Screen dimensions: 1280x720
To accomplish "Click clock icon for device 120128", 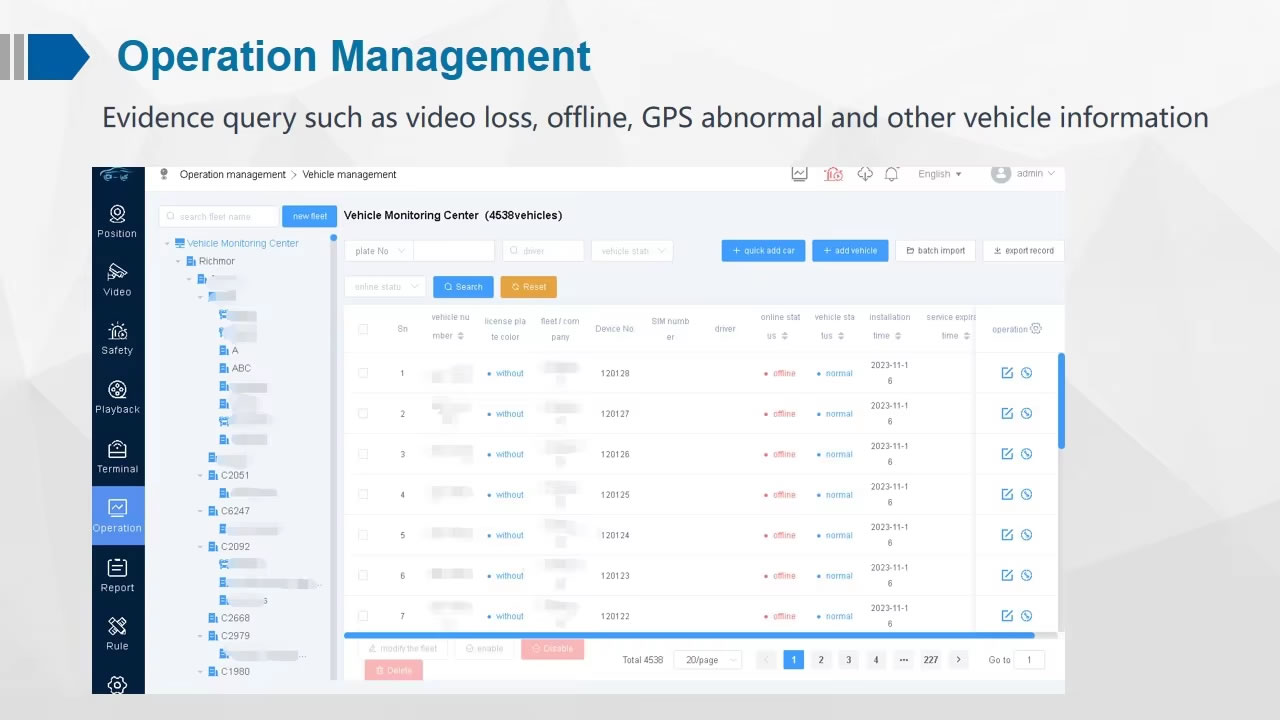I will pyautogui.click(x=1026, y=373).
